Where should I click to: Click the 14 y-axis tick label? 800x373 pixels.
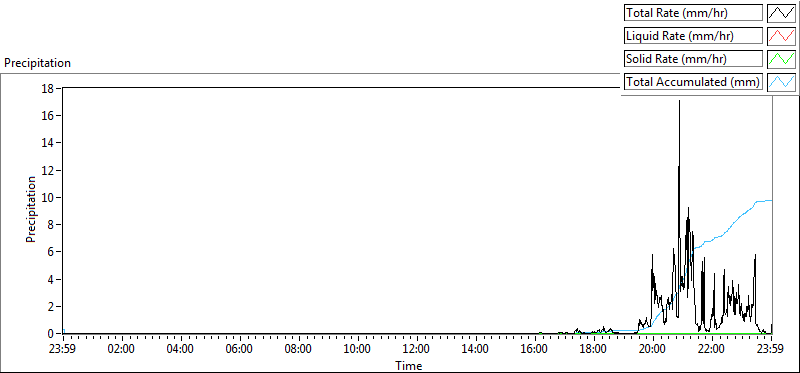click(x=47, y=143)
